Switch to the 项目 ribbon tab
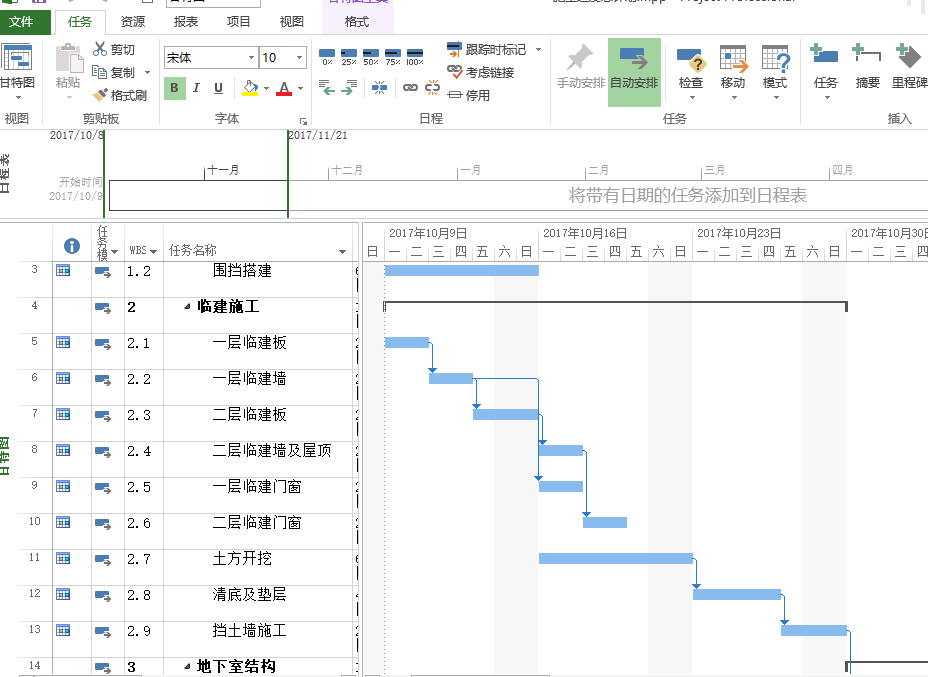The width and height of the screenshot is (928, 677). pos(239,22)
